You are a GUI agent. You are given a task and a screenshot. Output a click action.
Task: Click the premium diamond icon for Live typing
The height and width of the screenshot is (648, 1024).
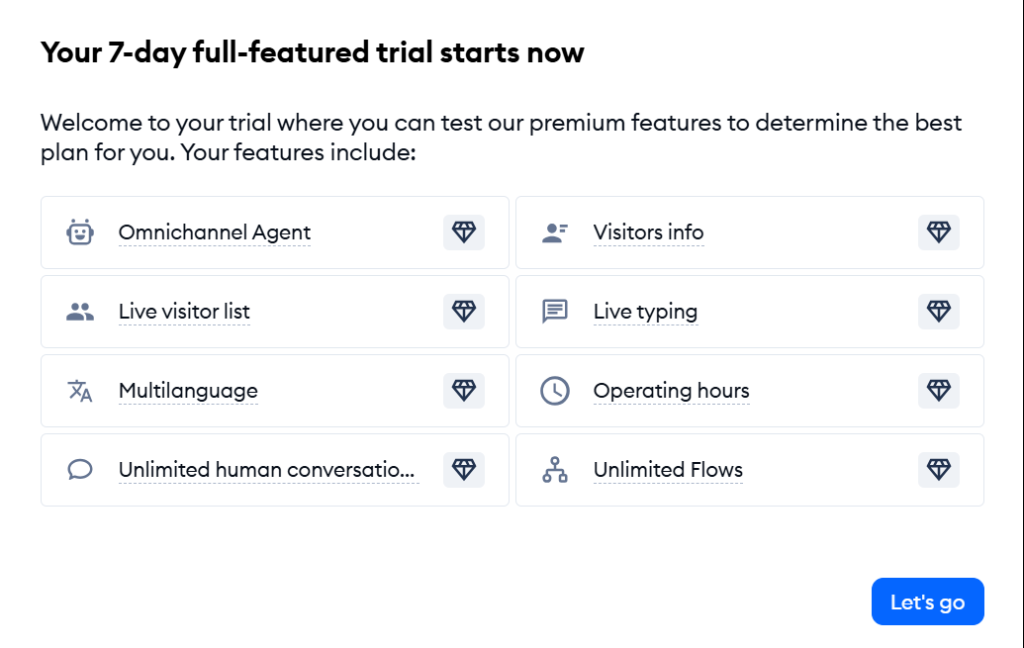tap(938, 311)
